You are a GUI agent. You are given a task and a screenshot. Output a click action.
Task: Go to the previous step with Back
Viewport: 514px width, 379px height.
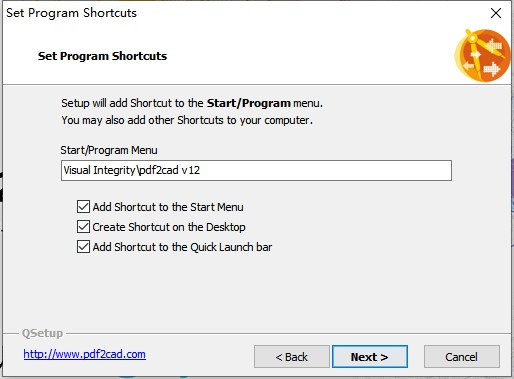tap(292, 357)
